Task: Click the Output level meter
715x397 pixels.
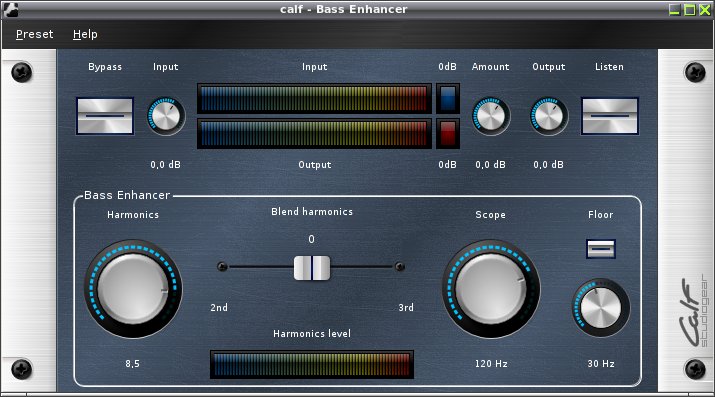Action: pos(314,134)
